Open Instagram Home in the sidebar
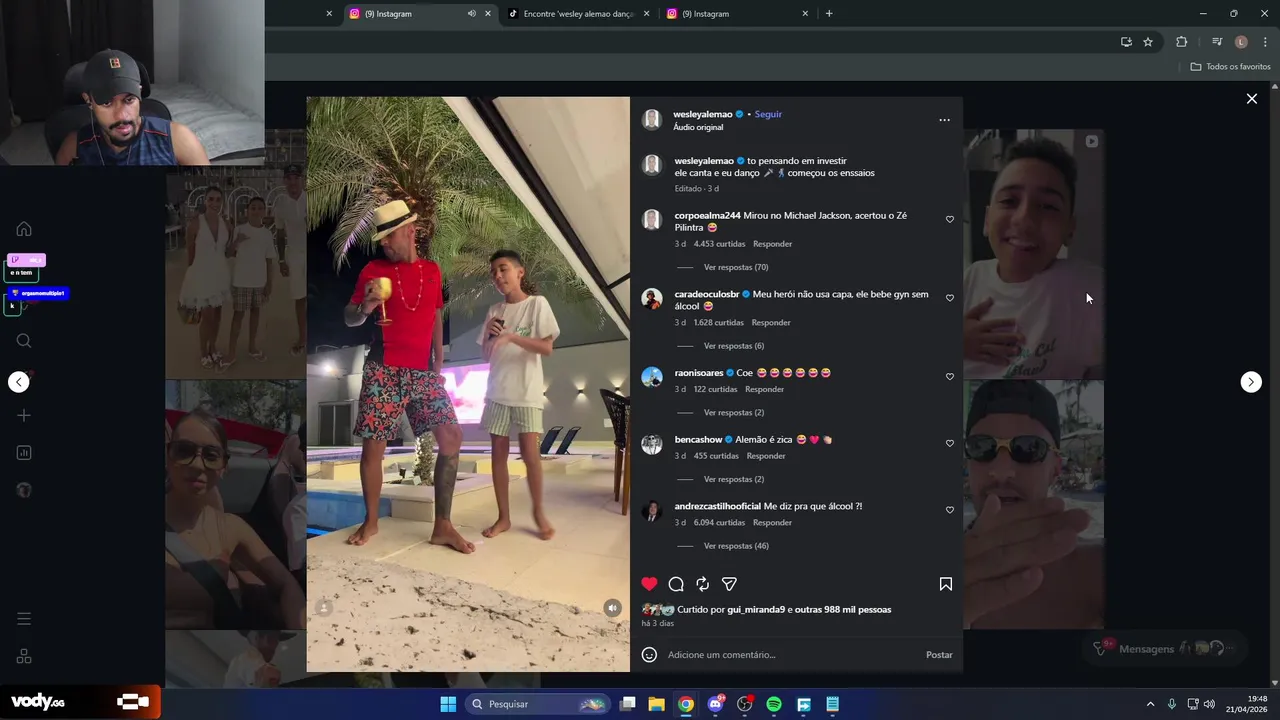This screenshot has width=1280, height=720. tap(24, 229)
